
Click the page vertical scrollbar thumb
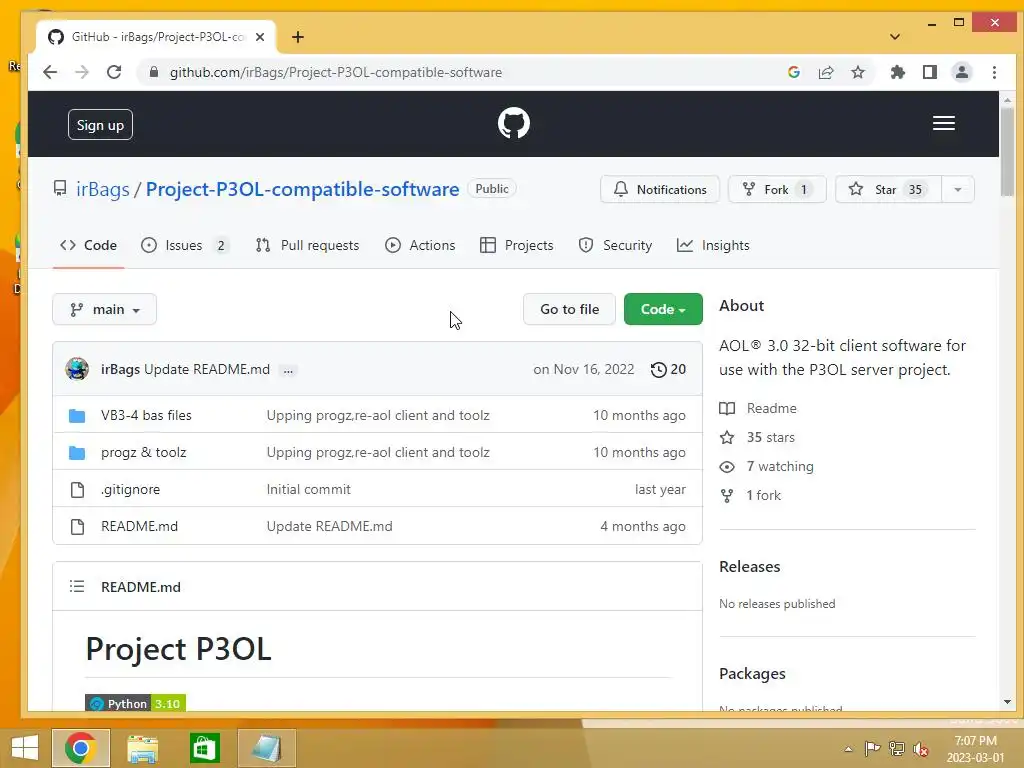(x=1007, y=152)
